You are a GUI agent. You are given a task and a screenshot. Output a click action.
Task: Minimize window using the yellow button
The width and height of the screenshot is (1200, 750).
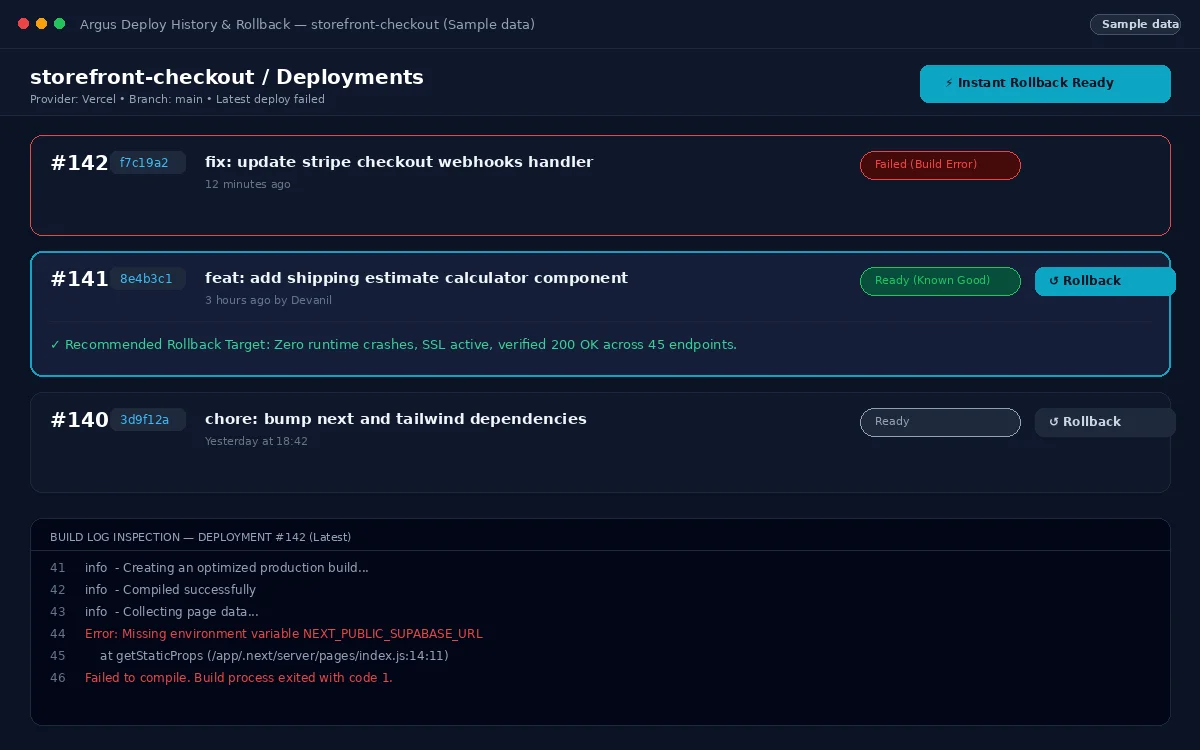(41, 24)
